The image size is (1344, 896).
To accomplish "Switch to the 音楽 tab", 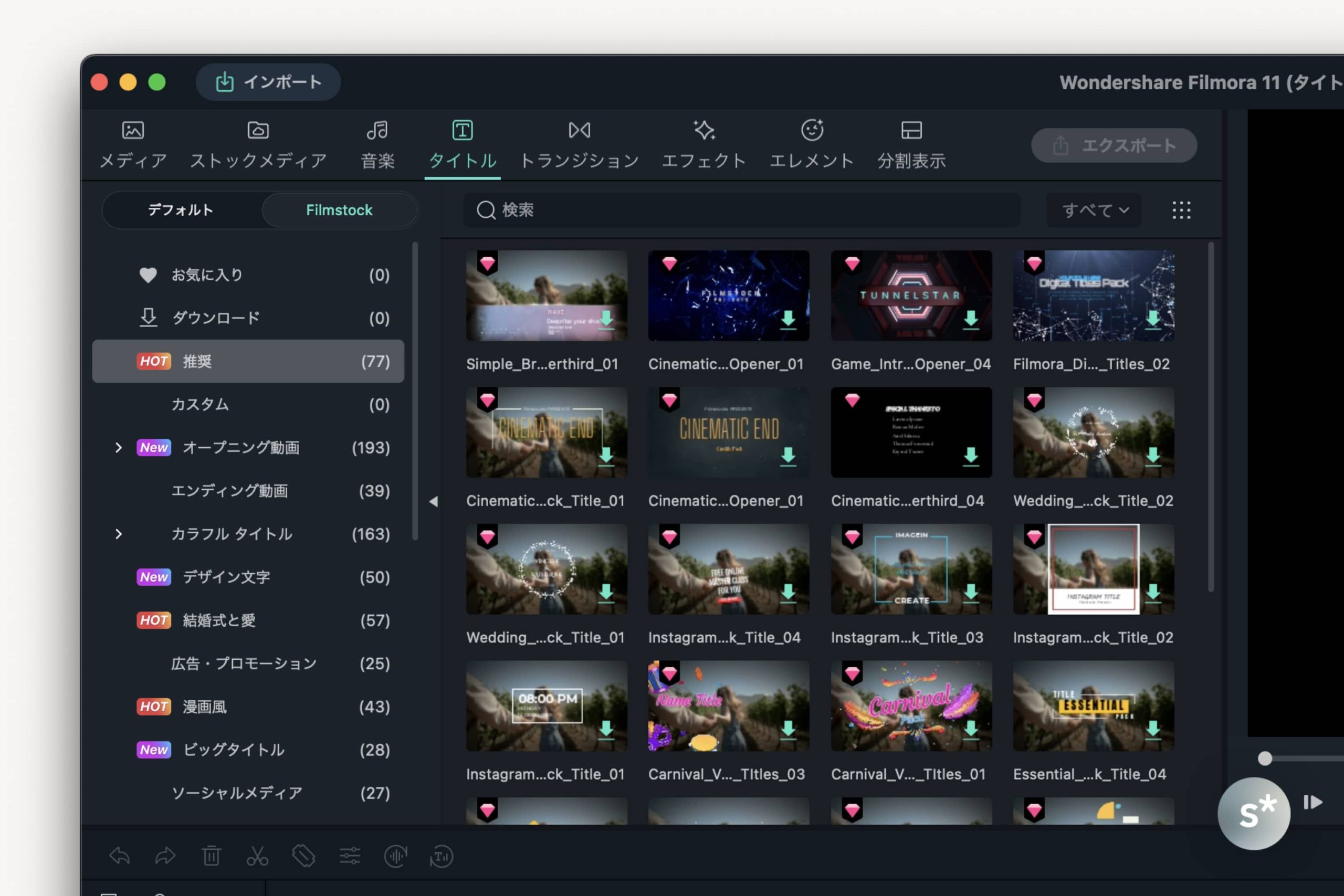I will pos(377,144).
